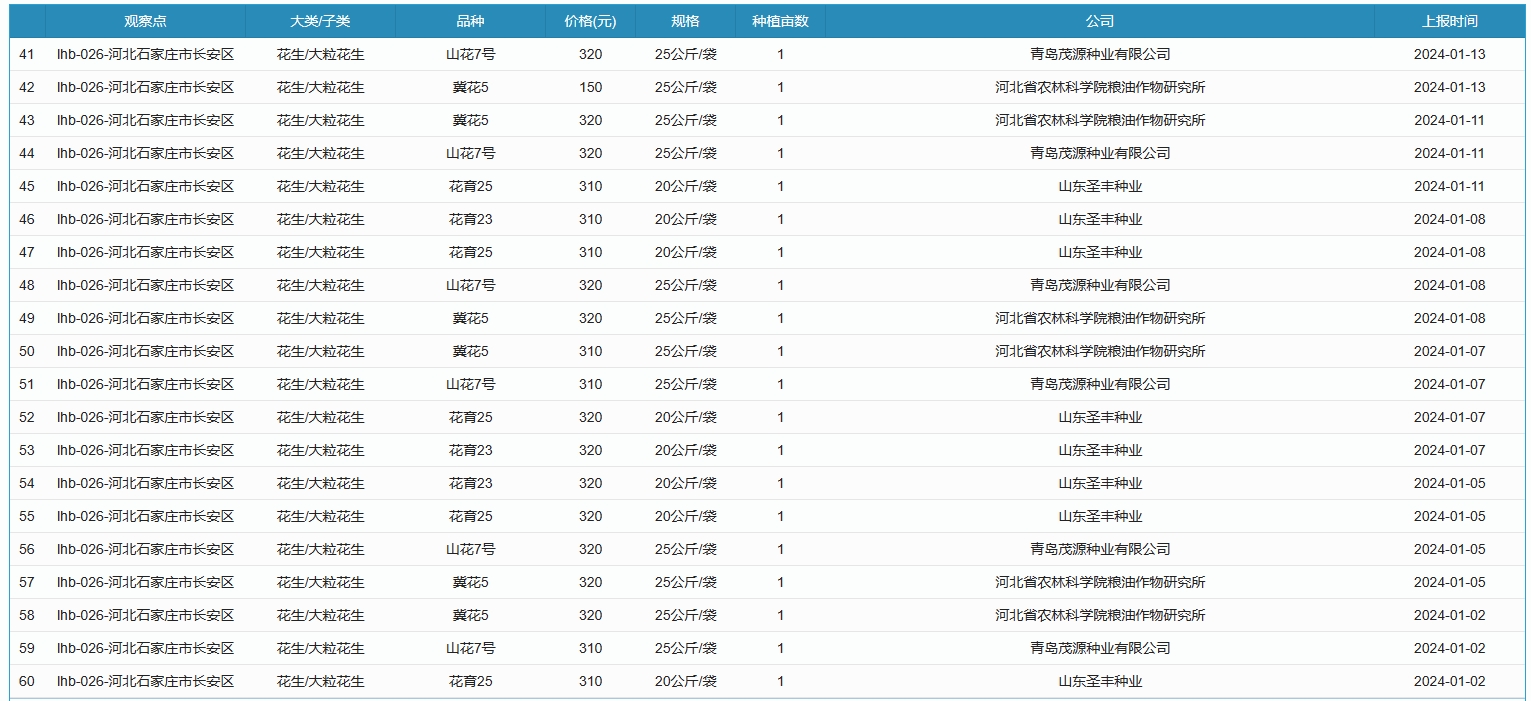Click the 种植亩数 column header
This screenshot has width=1531, height=701.
780,21
